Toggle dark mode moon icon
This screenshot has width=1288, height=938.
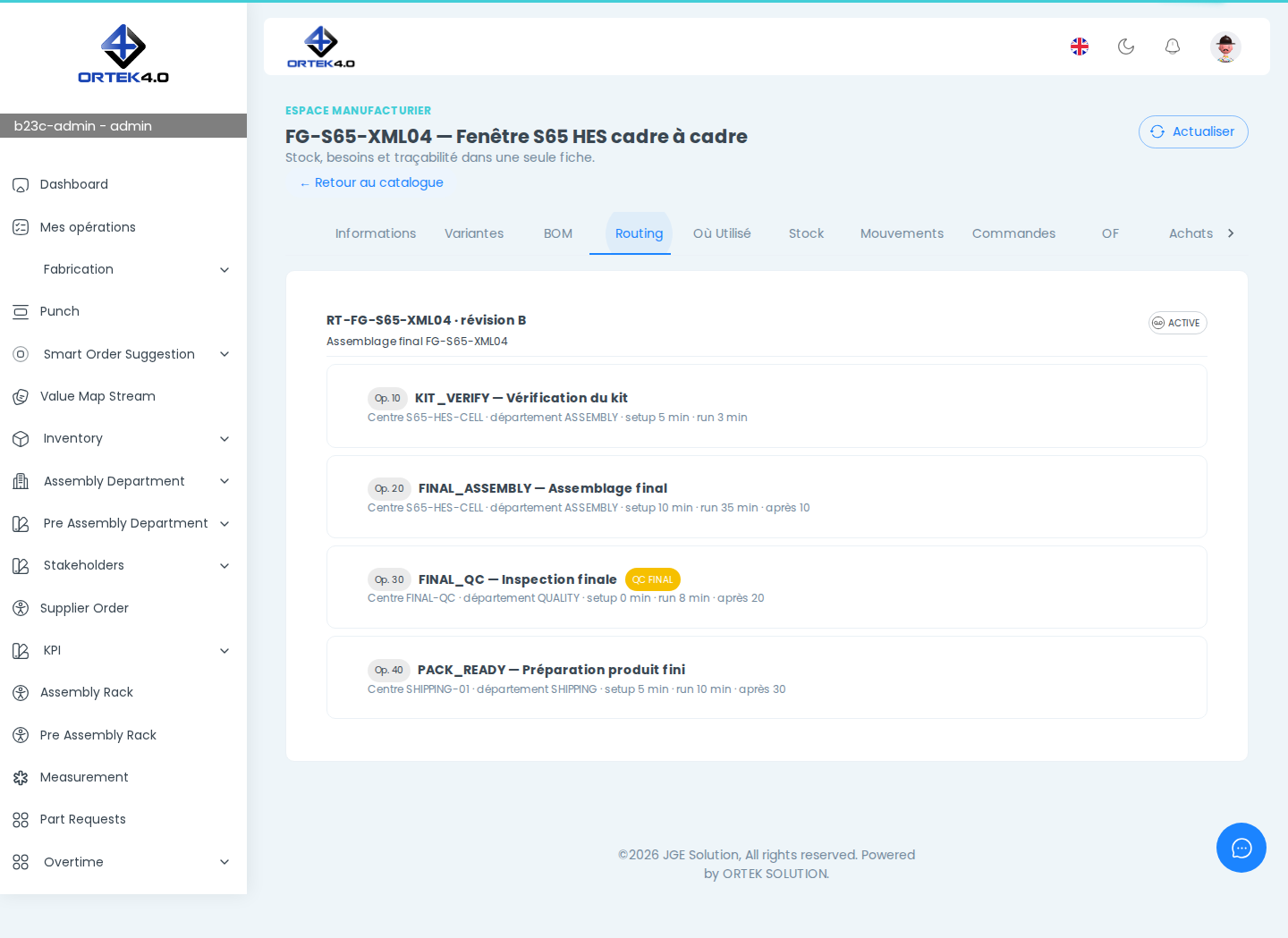[x=1126, y=46]
